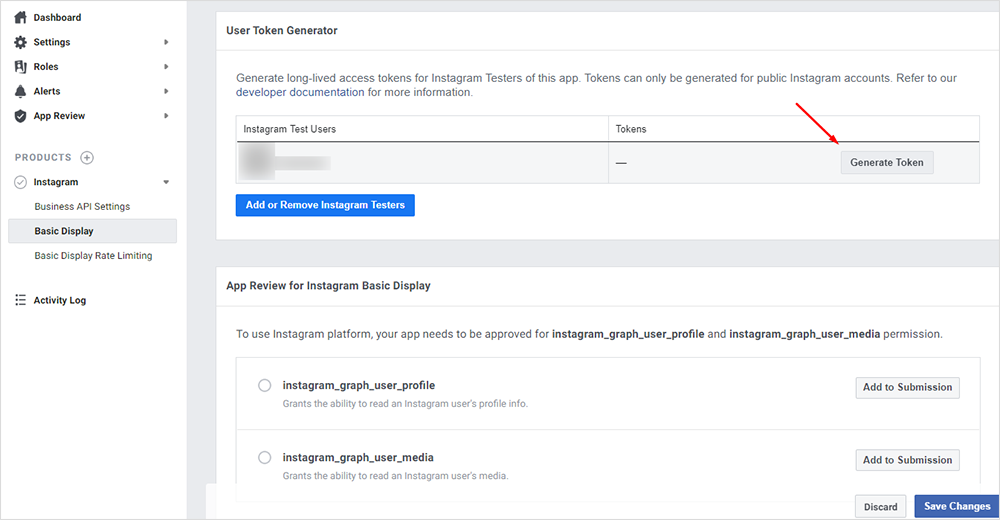Click App Review for Instagram Basic Display heading
Screen dimensions: 1000x520
tap(328, 286)
